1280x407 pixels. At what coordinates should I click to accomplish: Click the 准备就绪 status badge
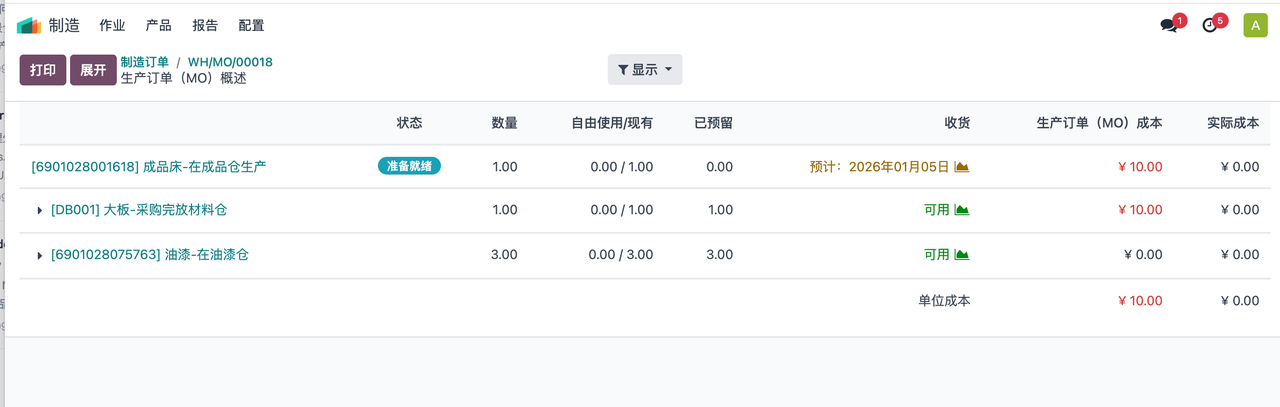click(x=409, y=166)
